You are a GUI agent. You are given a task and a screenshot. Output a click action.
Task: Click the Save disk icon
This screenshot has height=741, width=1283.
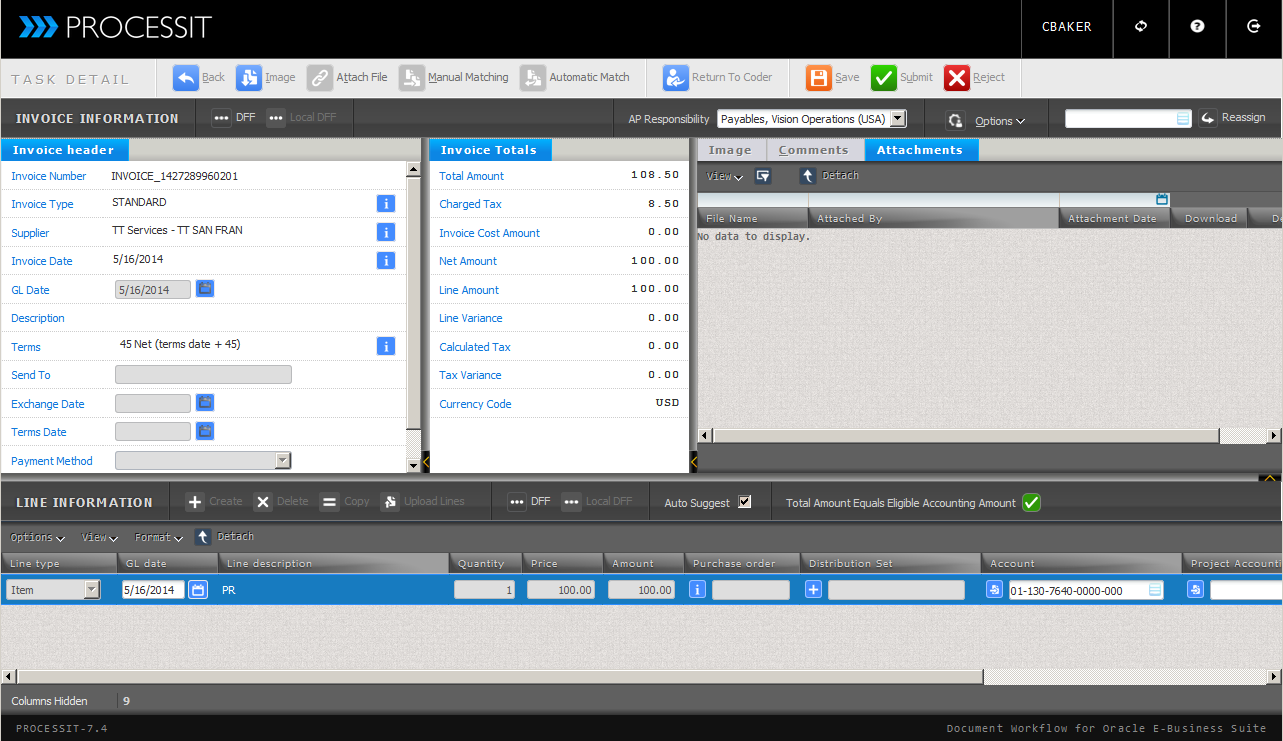[819, 78]
